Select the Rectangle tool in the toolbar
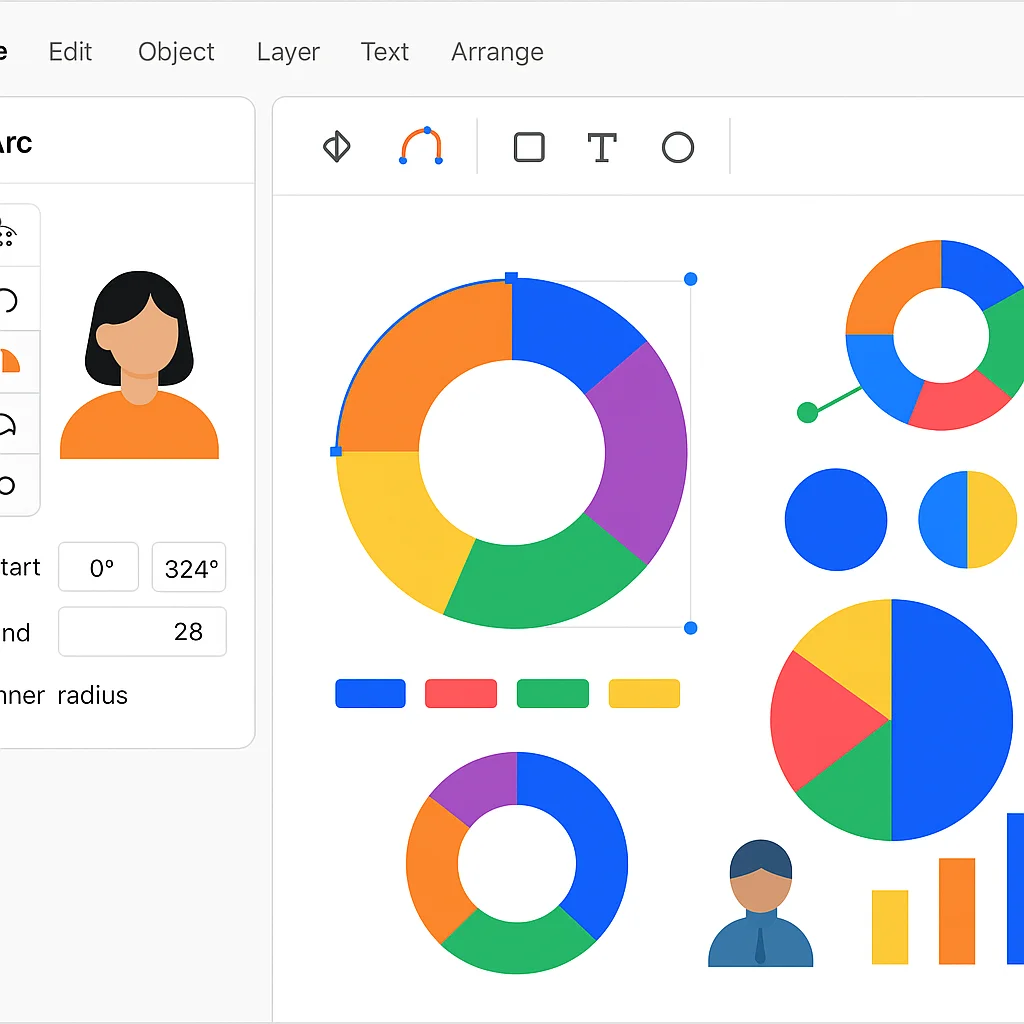Viewport: 1024px width, 1024px height. tap(529, 147)
